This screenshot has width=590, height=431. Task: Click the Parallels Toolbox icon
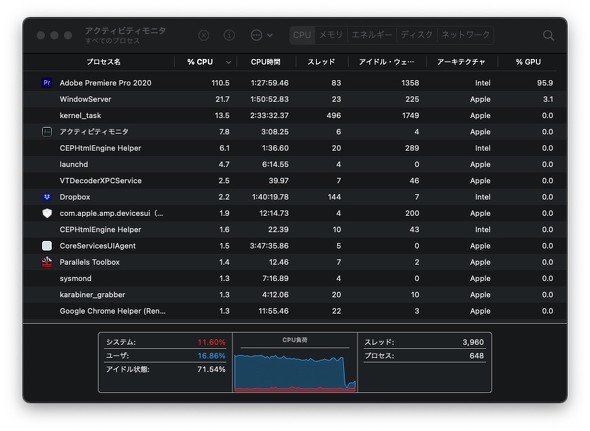tap(47, 262)
